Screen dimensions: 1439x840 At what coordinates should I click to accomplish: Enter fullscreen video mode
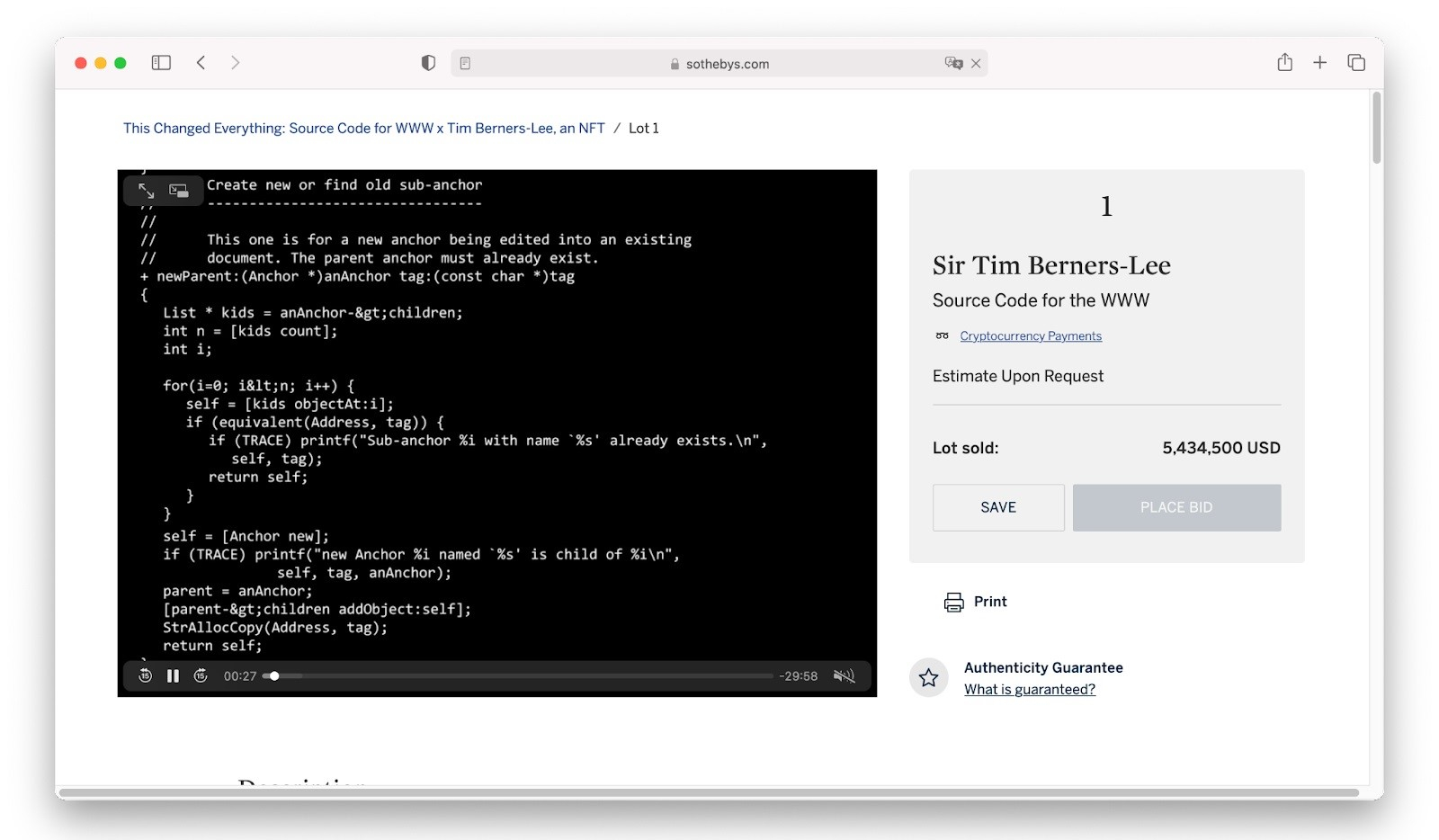[x=147, y=191]
